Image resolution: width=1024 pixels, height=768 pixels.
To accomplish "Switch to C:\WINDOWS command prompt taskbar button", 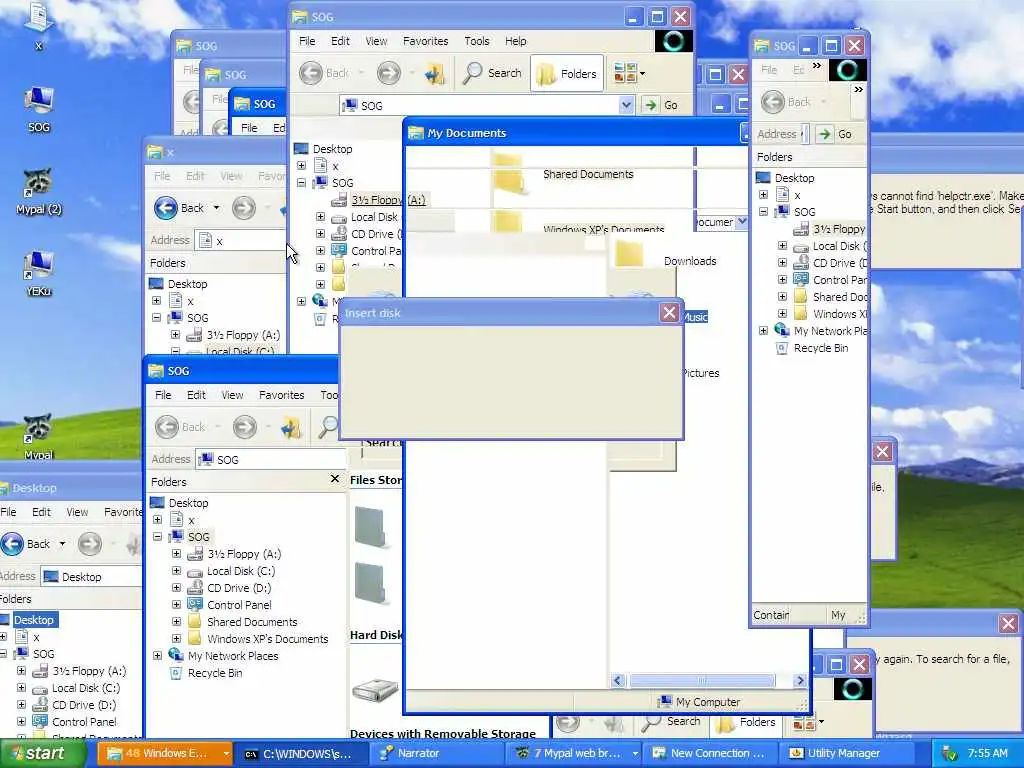I will coord(300,753).
